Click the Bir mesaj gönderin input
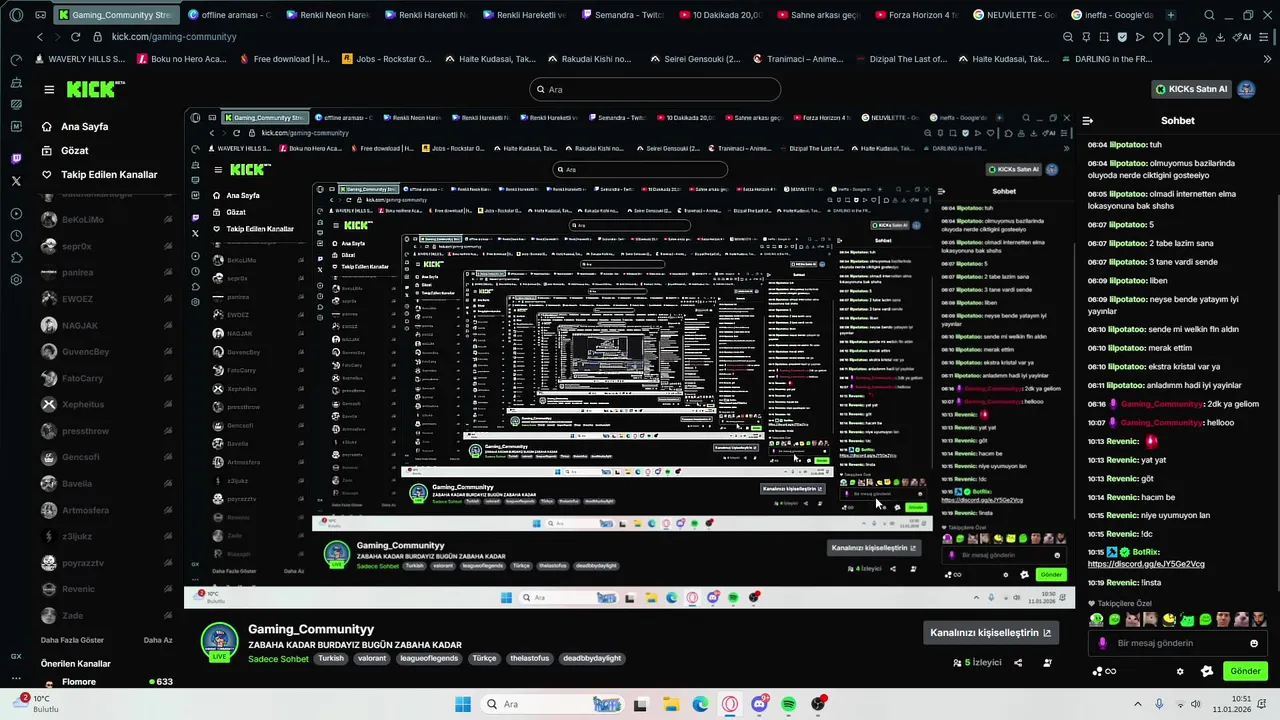Screen dimensions: 1280x720 click(1176, 643)
